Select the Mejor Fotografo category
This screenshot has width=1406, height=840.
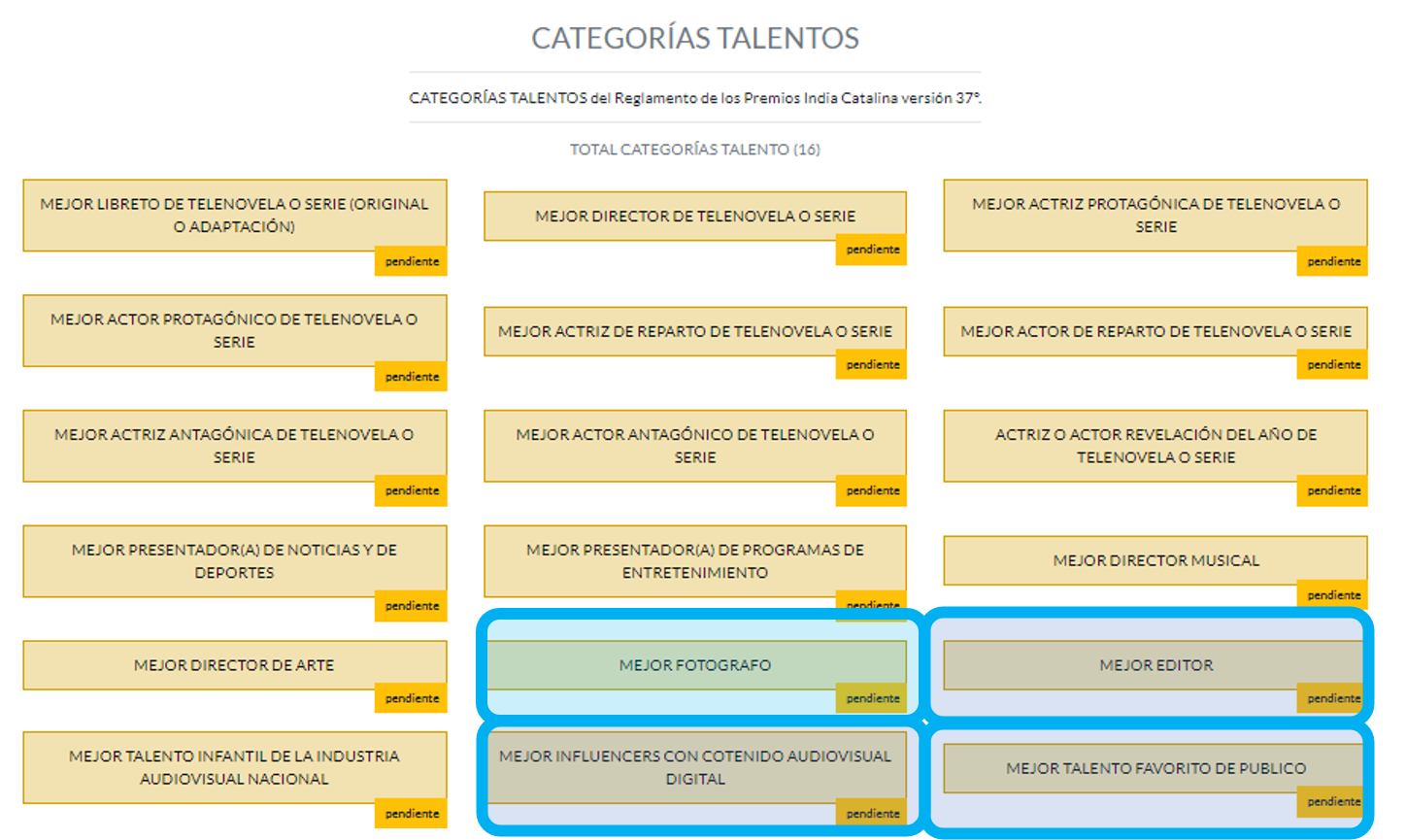click(695, 665)
